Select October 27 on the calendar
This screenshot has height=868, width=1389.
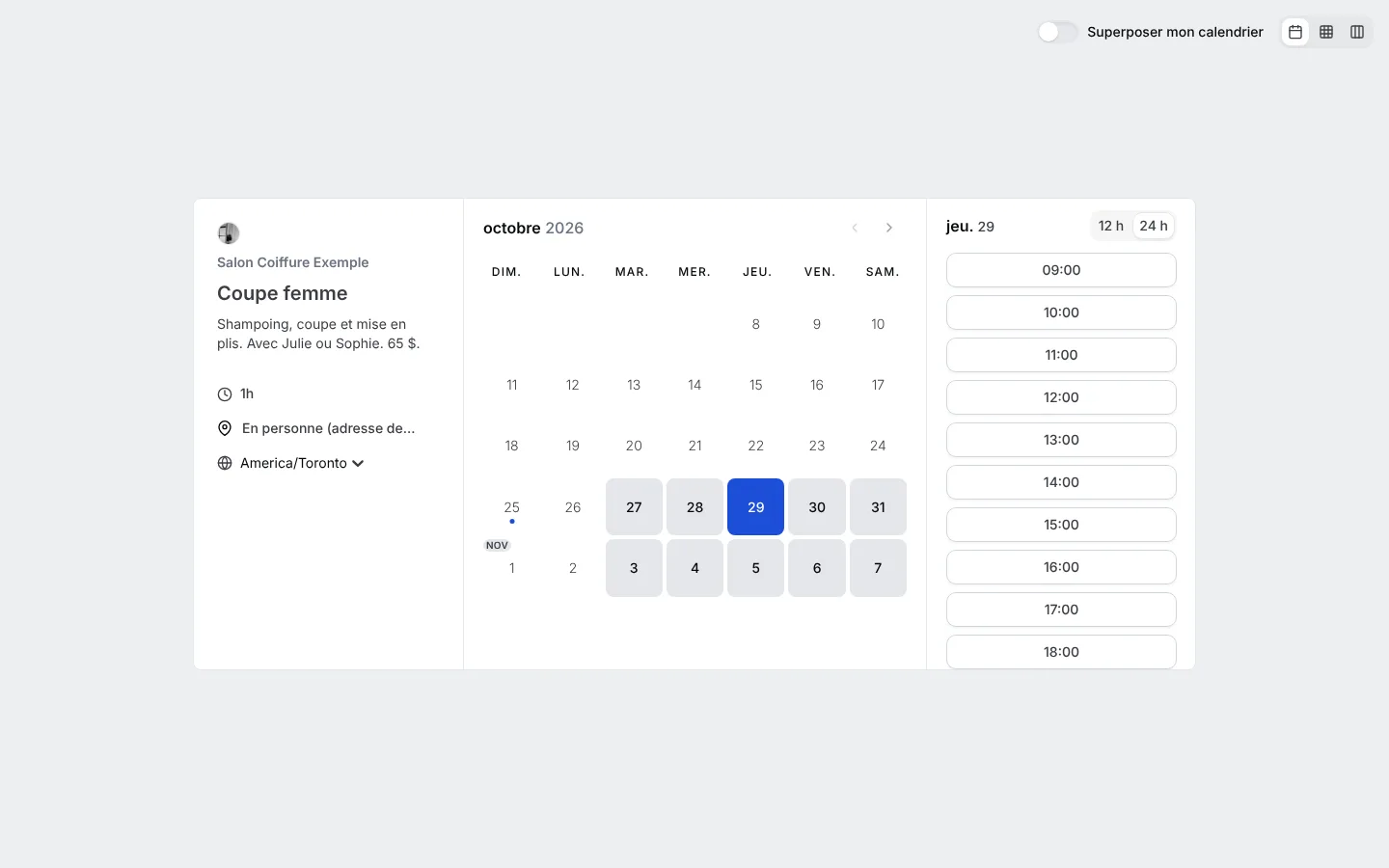click(634, 507)
